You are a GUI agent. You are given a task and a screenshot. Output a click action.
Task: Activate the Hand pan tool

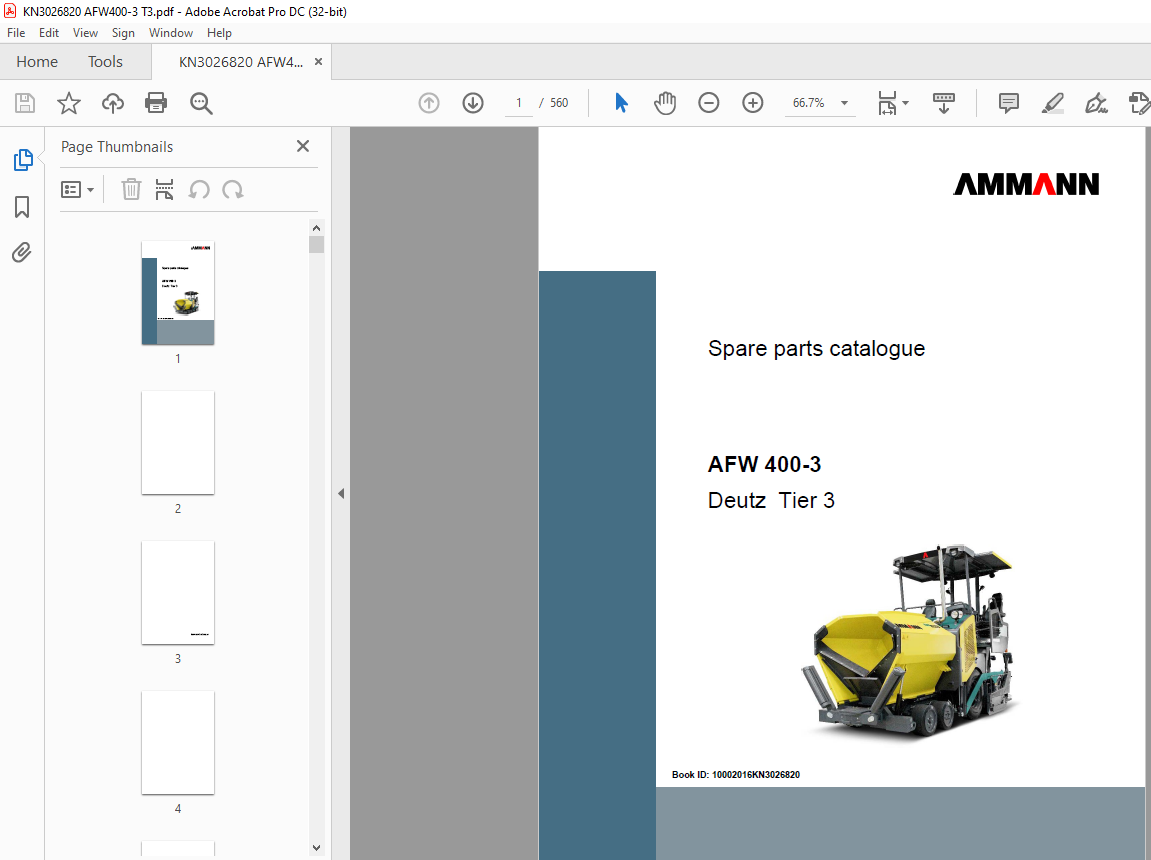point(665,103)
